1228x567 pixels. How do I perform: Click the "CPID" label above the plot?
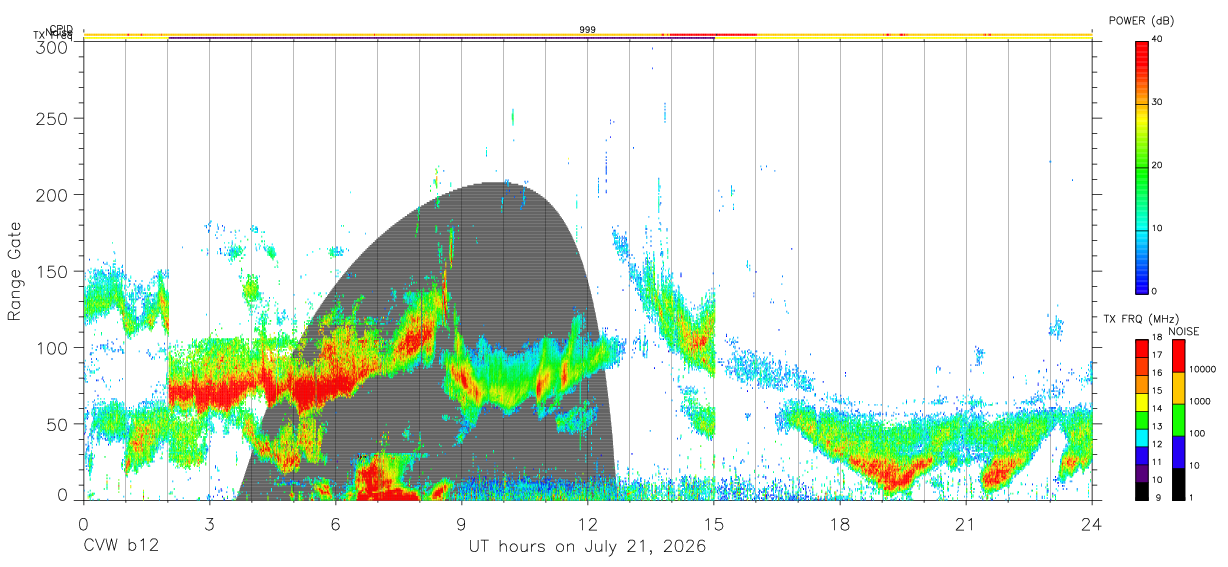click(61, 30)
